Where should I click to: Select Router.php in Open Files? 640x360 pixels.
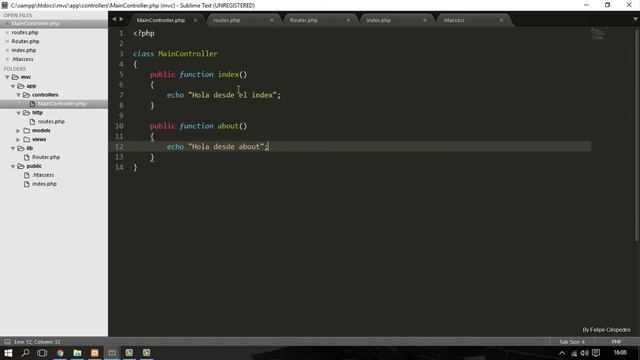tap(25, 42)
